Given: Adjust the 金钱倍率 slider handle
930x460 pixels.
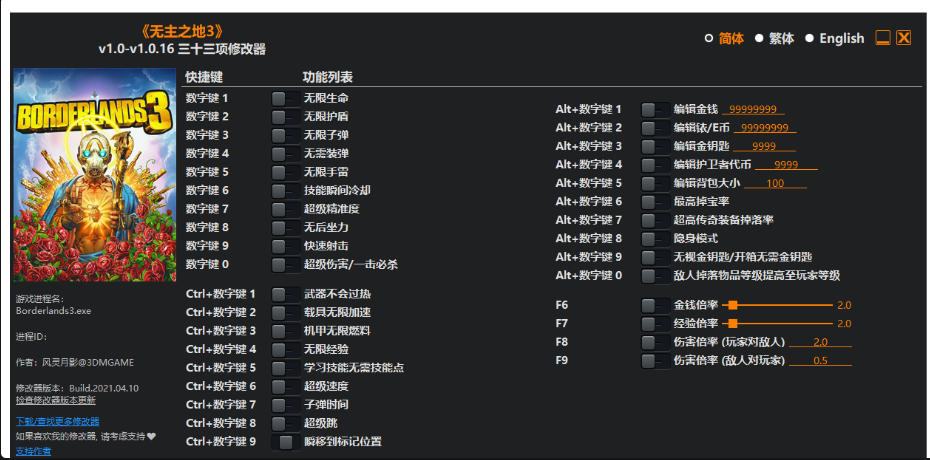Looking at the screenshot, I should (x=732, y=305).
